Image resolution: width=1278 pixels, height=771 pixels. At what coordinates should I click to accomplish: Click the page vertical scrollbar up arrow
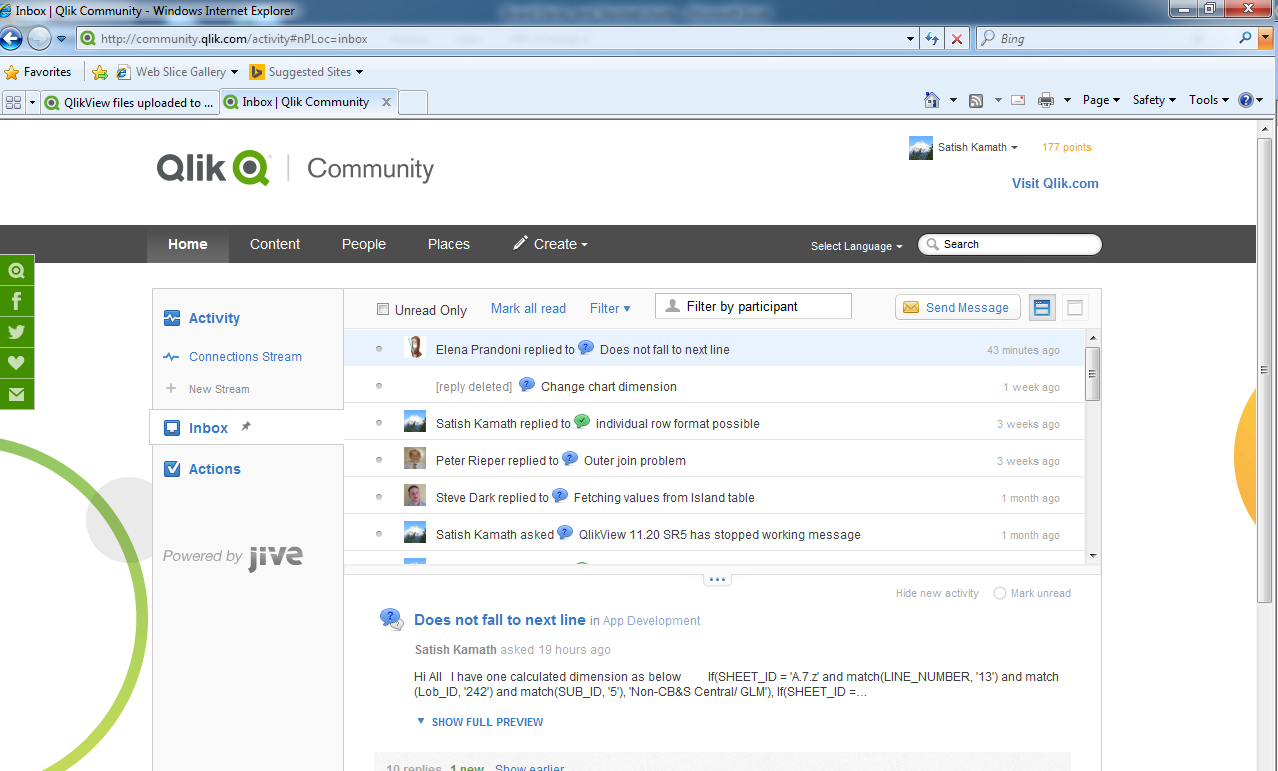point(1266,129)
